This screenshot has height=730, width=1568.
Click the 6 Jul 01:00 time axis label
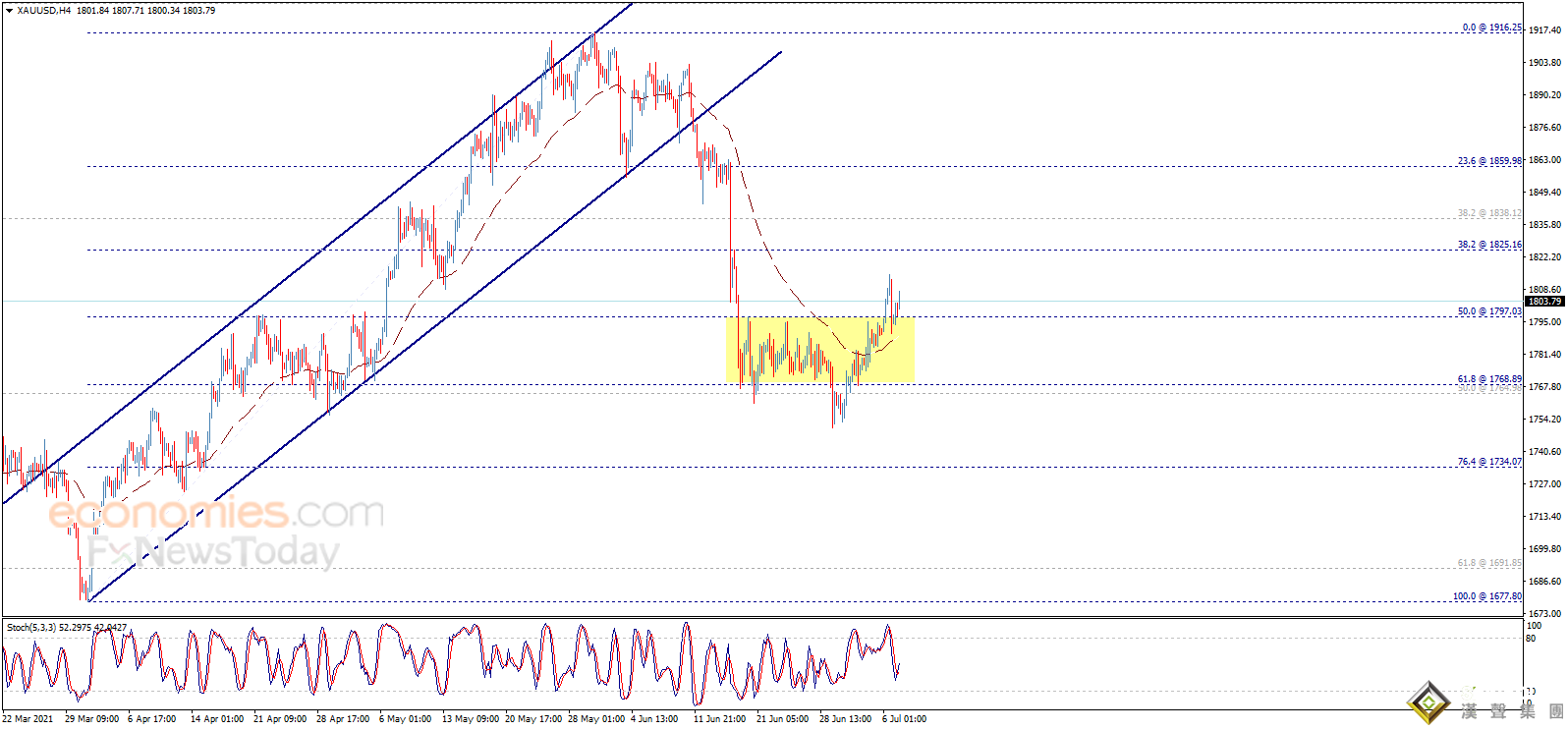904,719
